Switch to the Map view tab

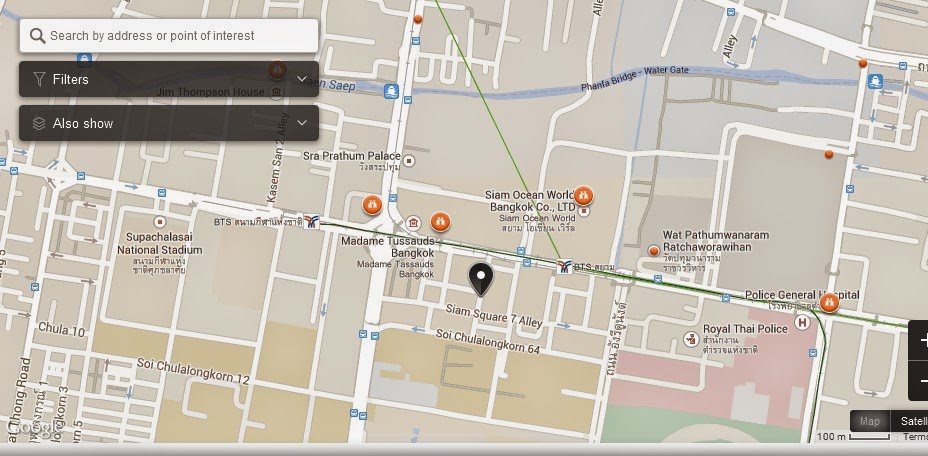(x=869, y=421)
